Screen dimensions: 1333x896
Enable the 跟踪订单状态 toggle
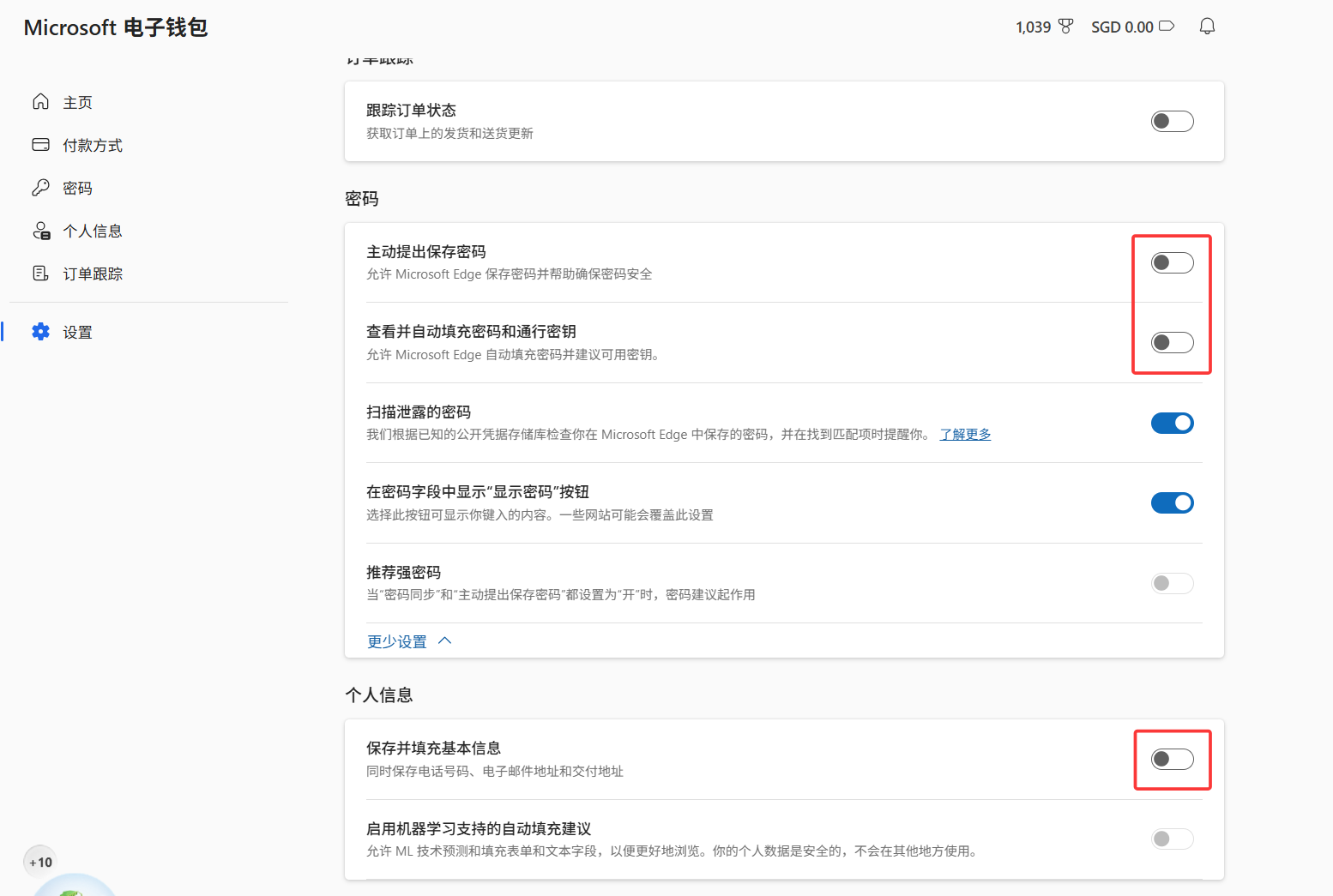click(1172, 121)
